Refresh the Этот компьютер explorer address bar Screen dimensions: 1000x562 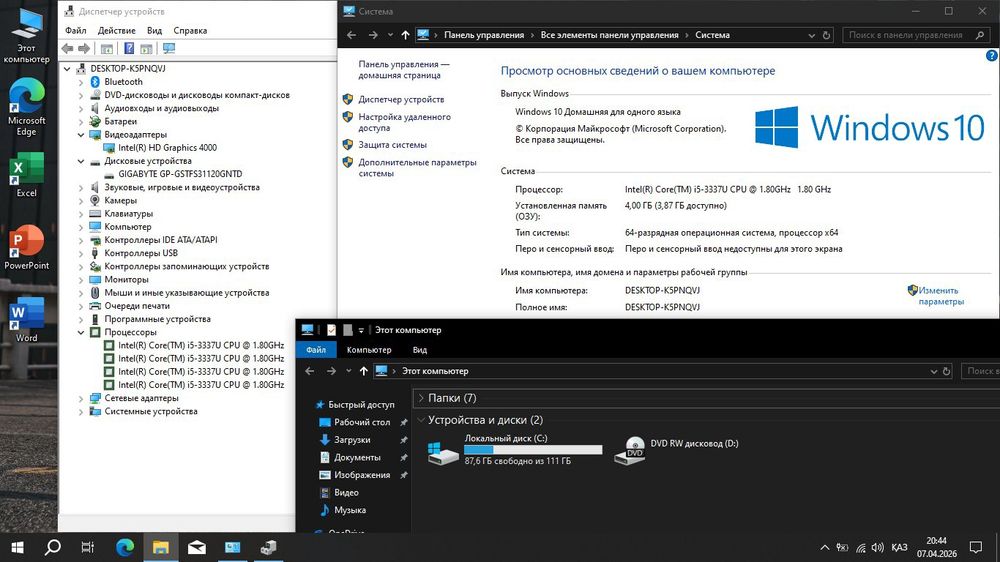click(946, 371)
